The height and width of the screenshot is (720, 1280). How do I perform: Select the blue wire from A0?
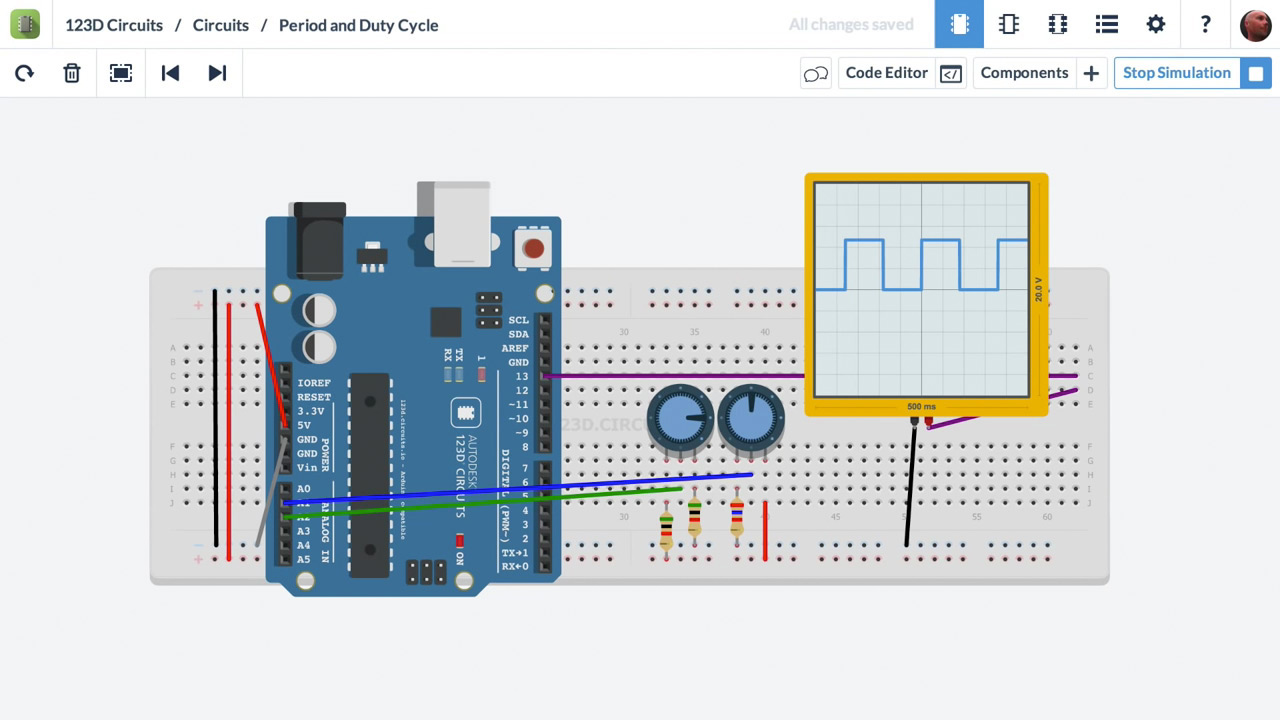[518, 488]
